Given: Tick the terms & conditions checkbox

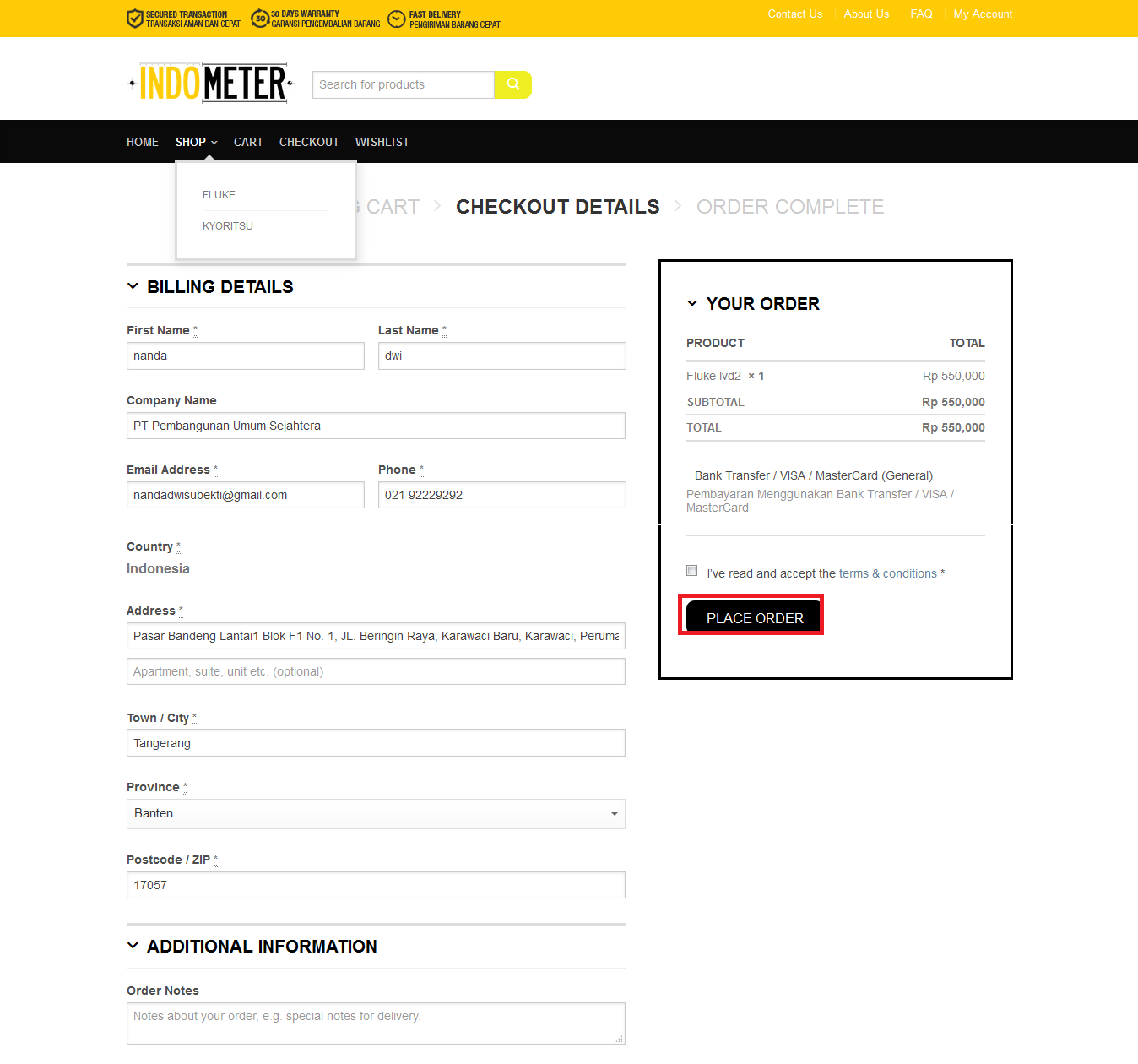Looking at the screenshot, I should click(692, 571).
